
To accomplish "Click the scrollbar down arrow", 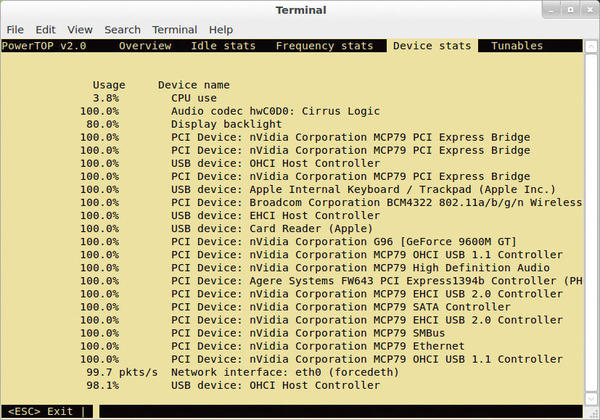I will coord(591,398).
